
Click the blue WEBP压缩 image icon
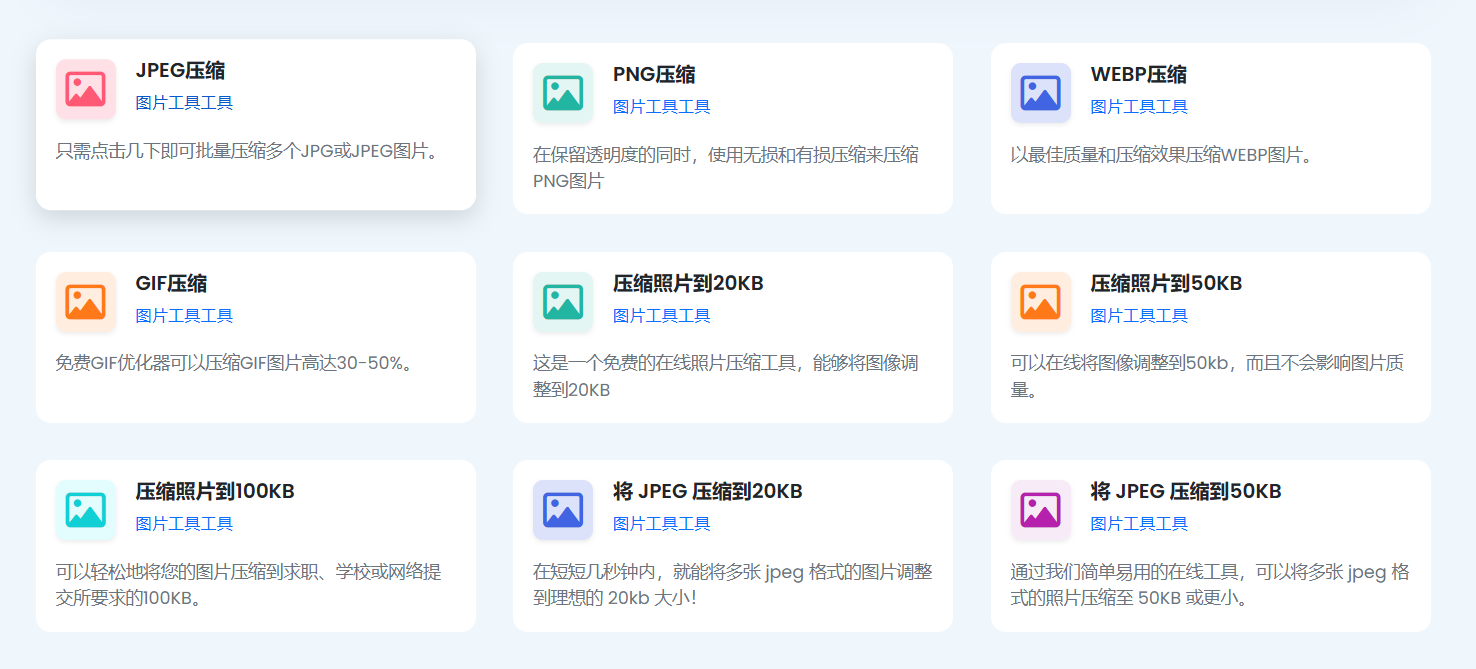point(1040,93)
